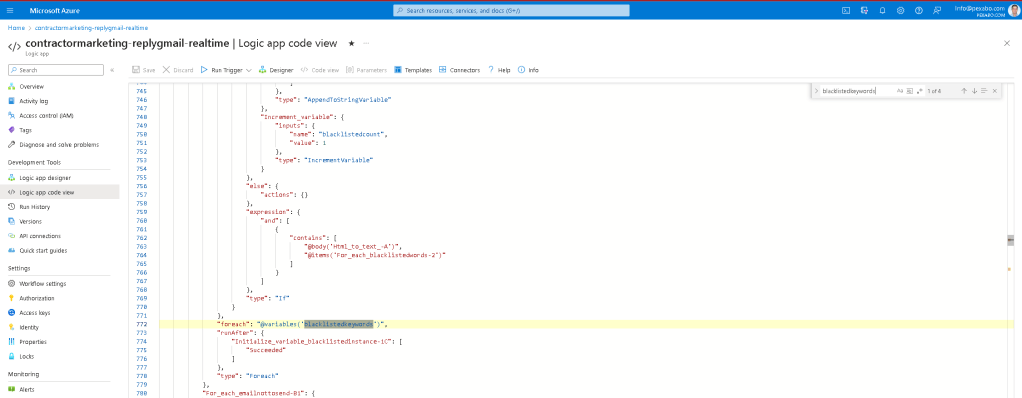Click "For_each_emailnottosend-B1" on line 780

coord(254,393)
